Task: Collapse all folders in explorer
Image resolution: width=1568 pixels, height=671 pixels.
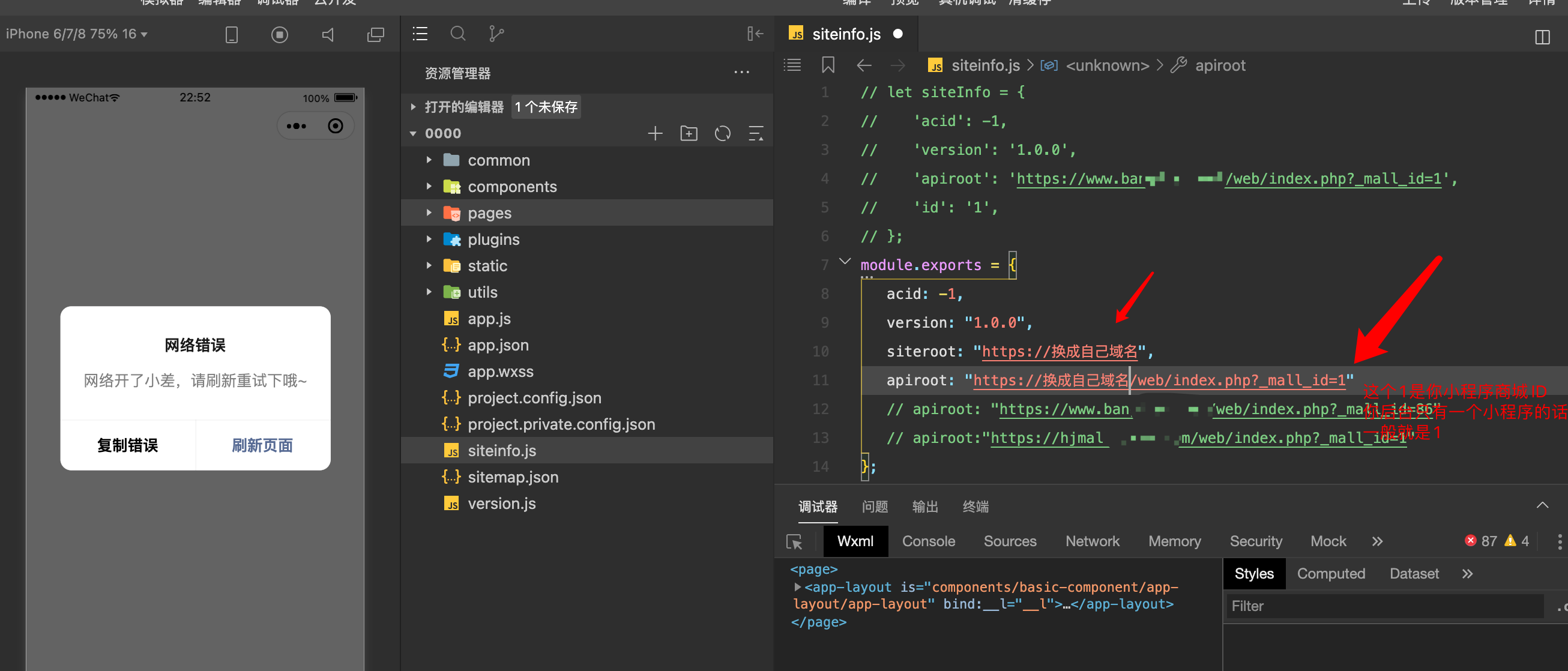Action: click(x=755, y=133)
